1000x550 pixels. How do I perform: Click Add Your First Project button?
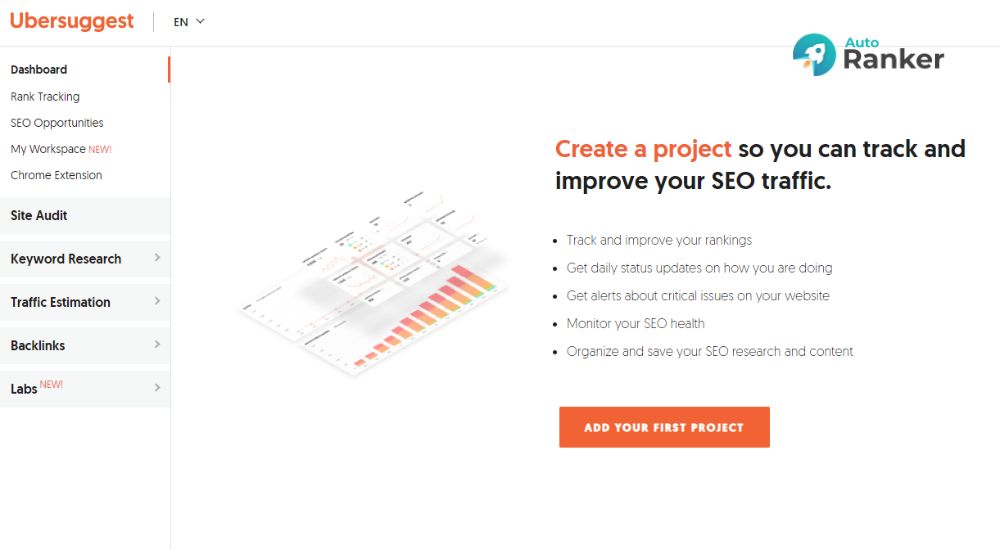pyautogui.click(x=664, y=427)
